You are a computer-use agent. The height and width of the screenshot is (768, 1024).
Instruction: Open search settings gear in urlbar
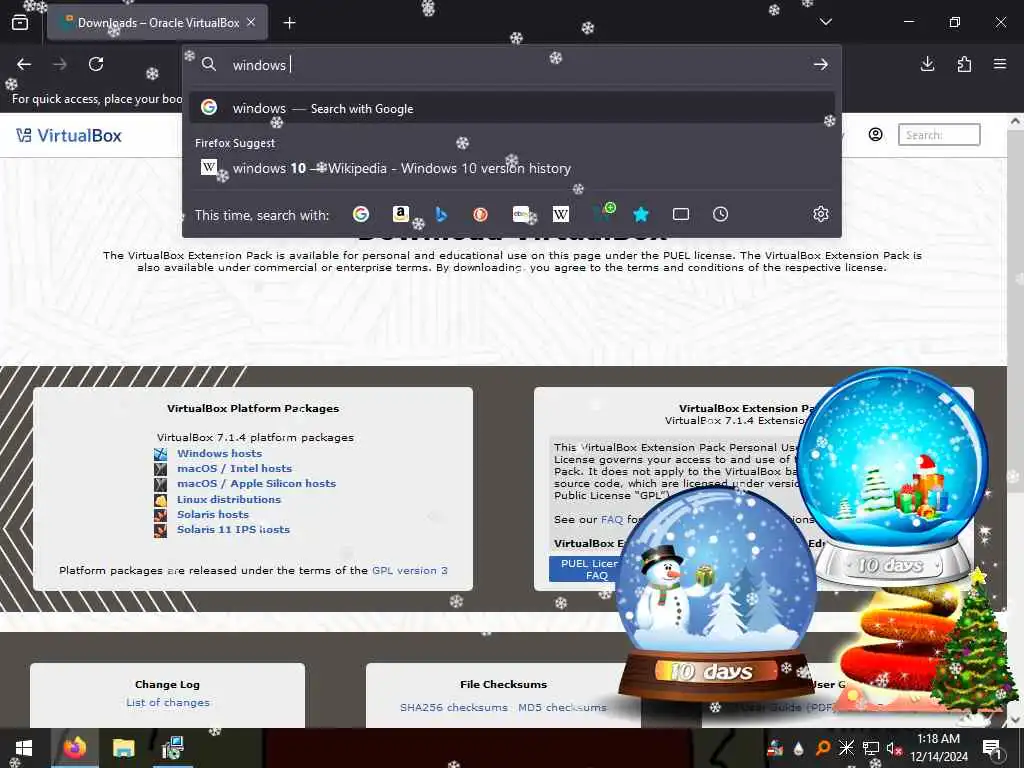[x=821, y=214]
